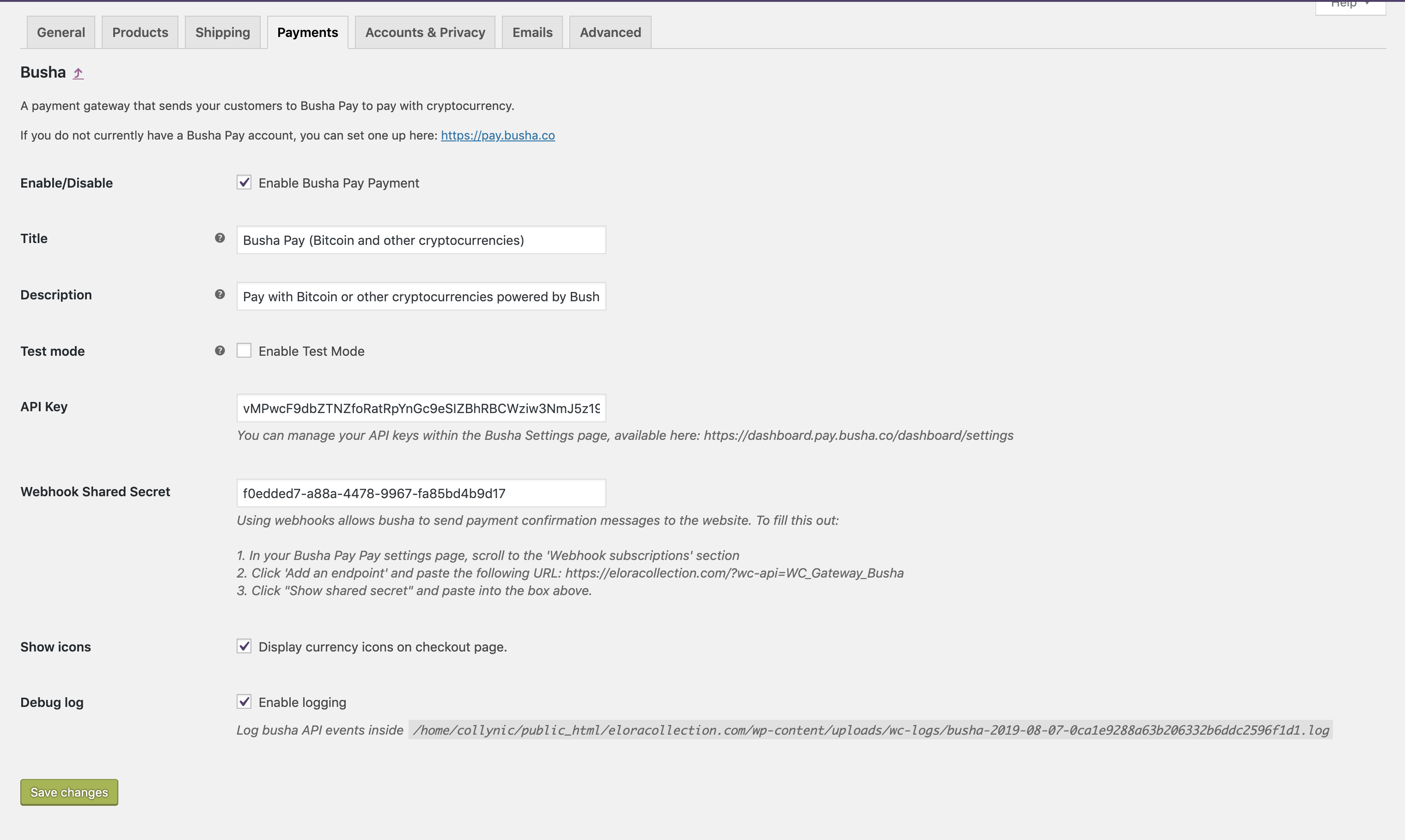This screenshot has height=840, width=1405.
Task: Click the 'Show shared secret' instruction line
Action: click(x=414, y=590)
